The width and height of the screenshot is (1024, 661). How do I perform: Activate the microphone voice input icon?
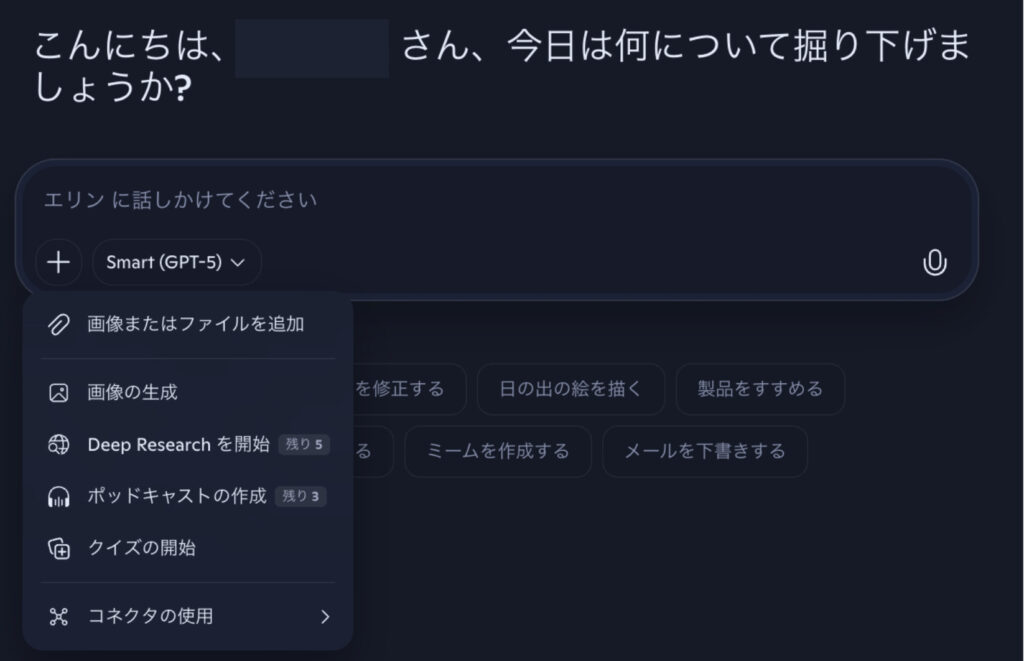[x=934, y=263]
